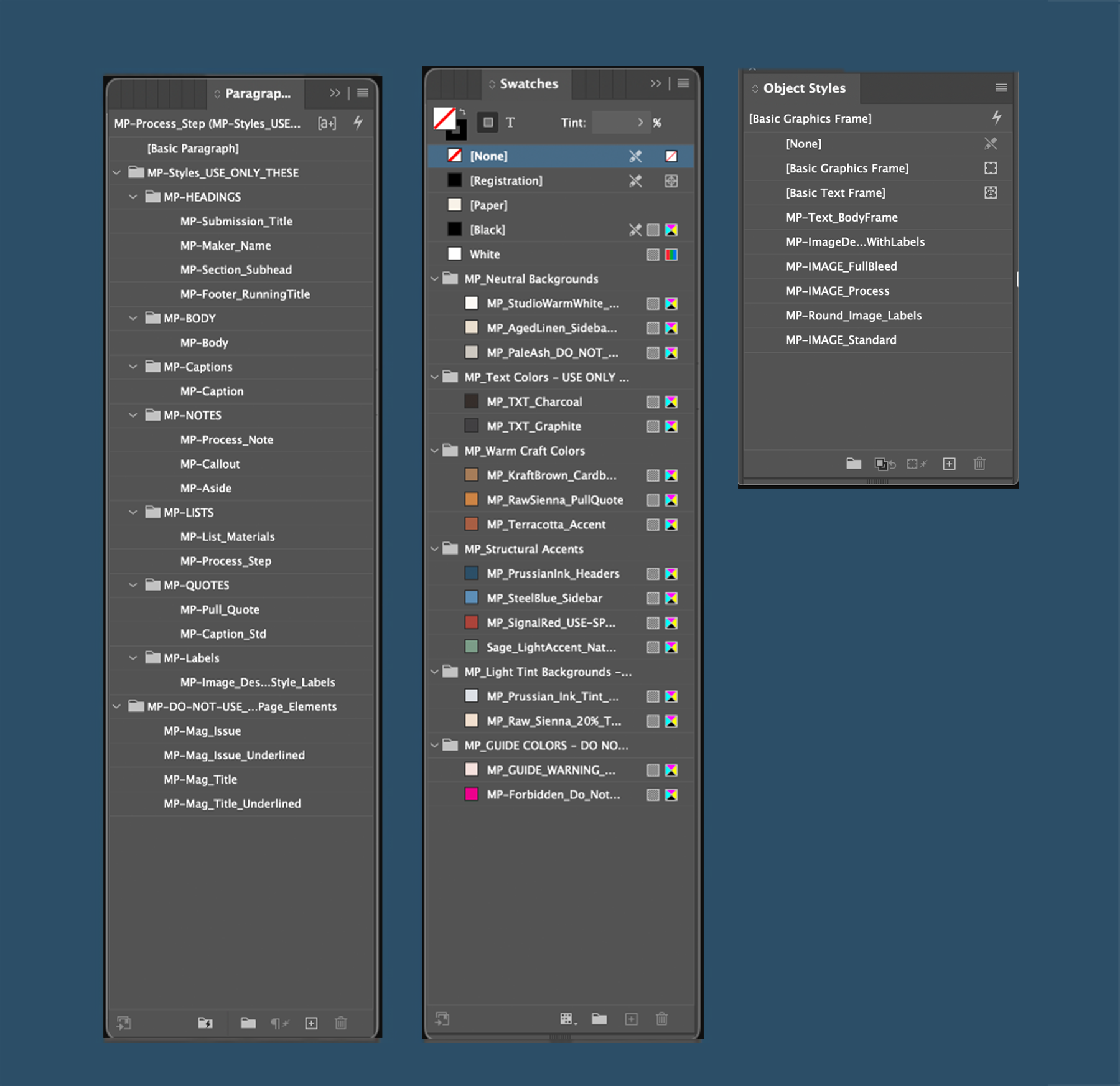This screenshot has height=1086, width=1120.
Task: Click the Paragraph Styles panel menu icon
Action: click(x=363, y=93)
